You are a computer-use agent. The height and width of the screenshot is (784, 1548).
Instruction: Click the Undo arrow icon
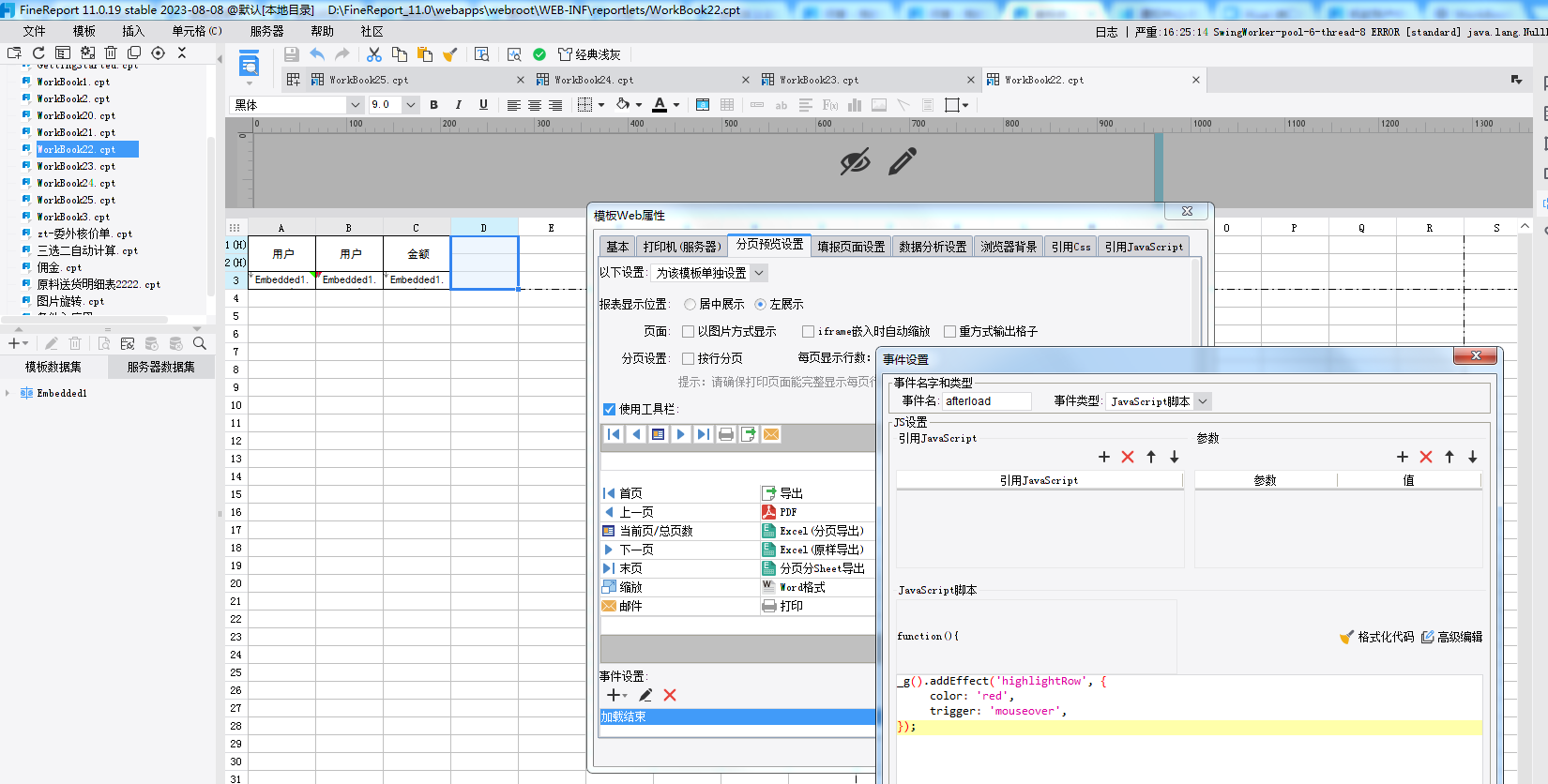coord(317,54)
